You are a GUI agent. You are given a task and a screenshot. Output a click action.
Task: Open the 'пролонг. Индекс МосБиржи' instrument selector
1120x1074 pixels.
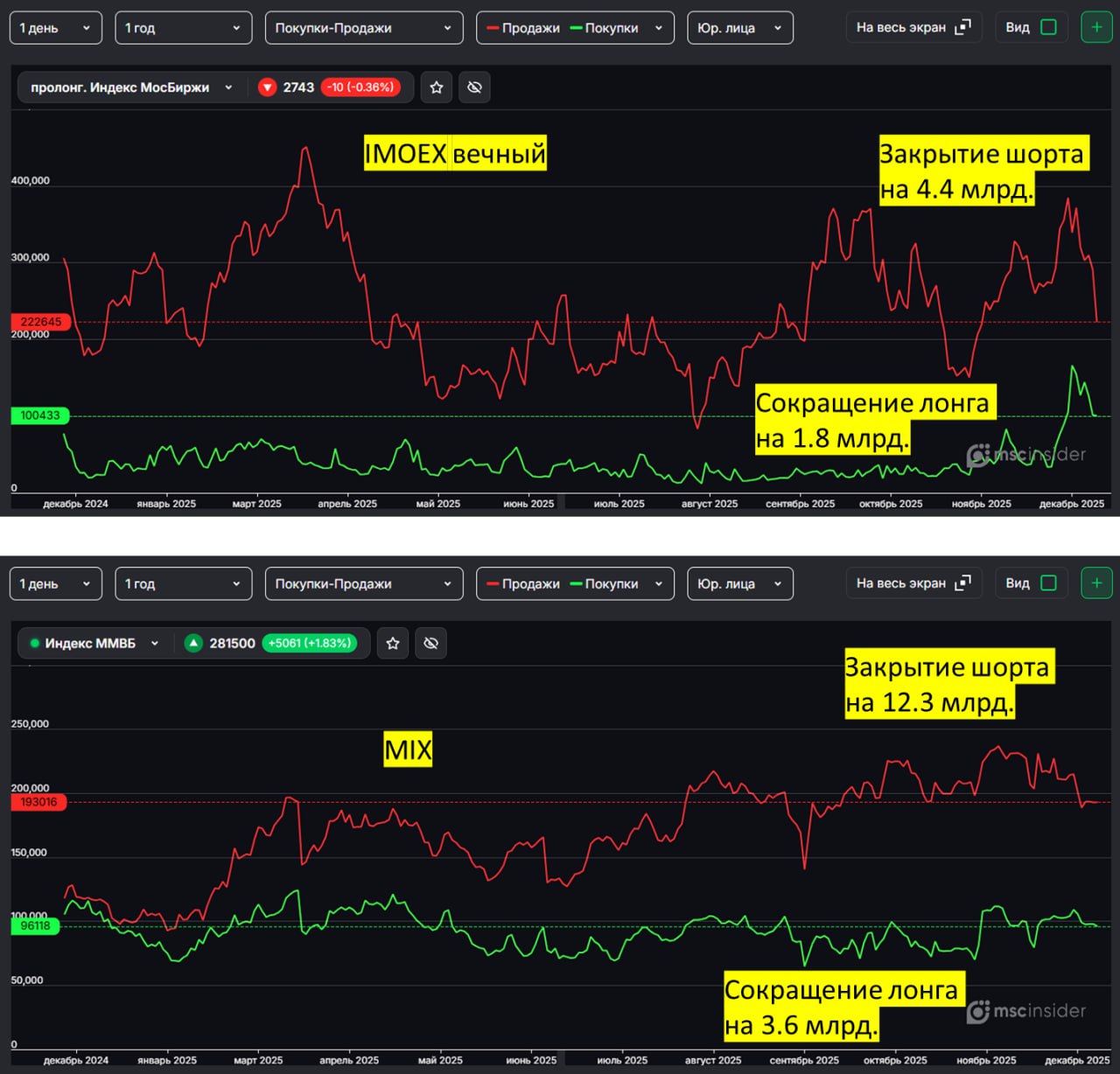click(131, 87)
